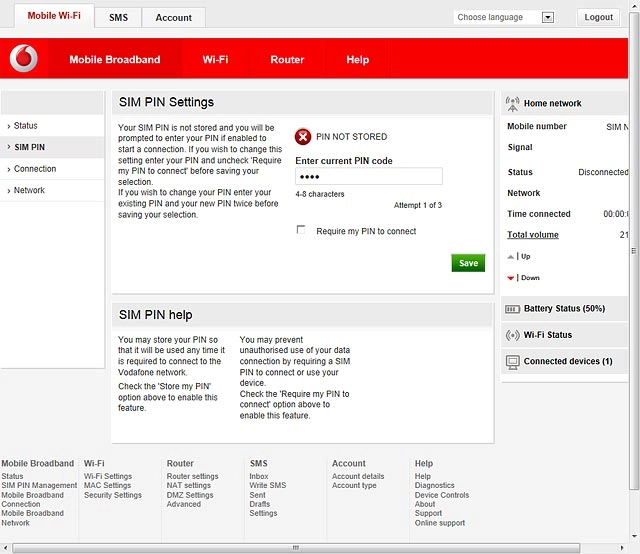Enable Require my PIN to connect checkbox
The height and width of the screenshot is (554, 640).
301,230
